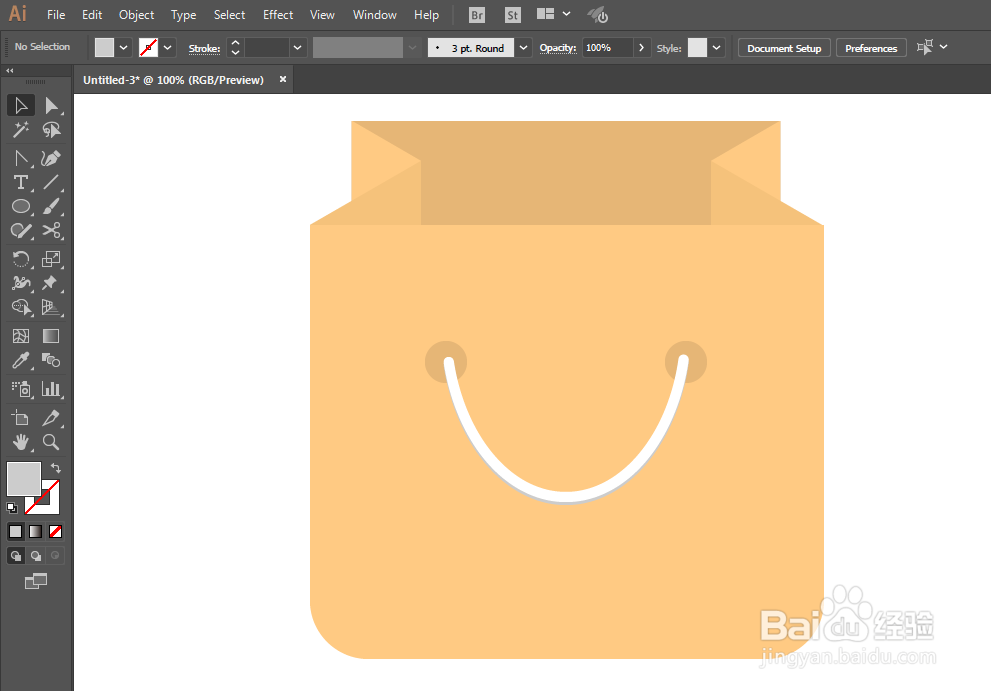
Task: Select the Paintbrush tool
Action: [x=51, y=206]
